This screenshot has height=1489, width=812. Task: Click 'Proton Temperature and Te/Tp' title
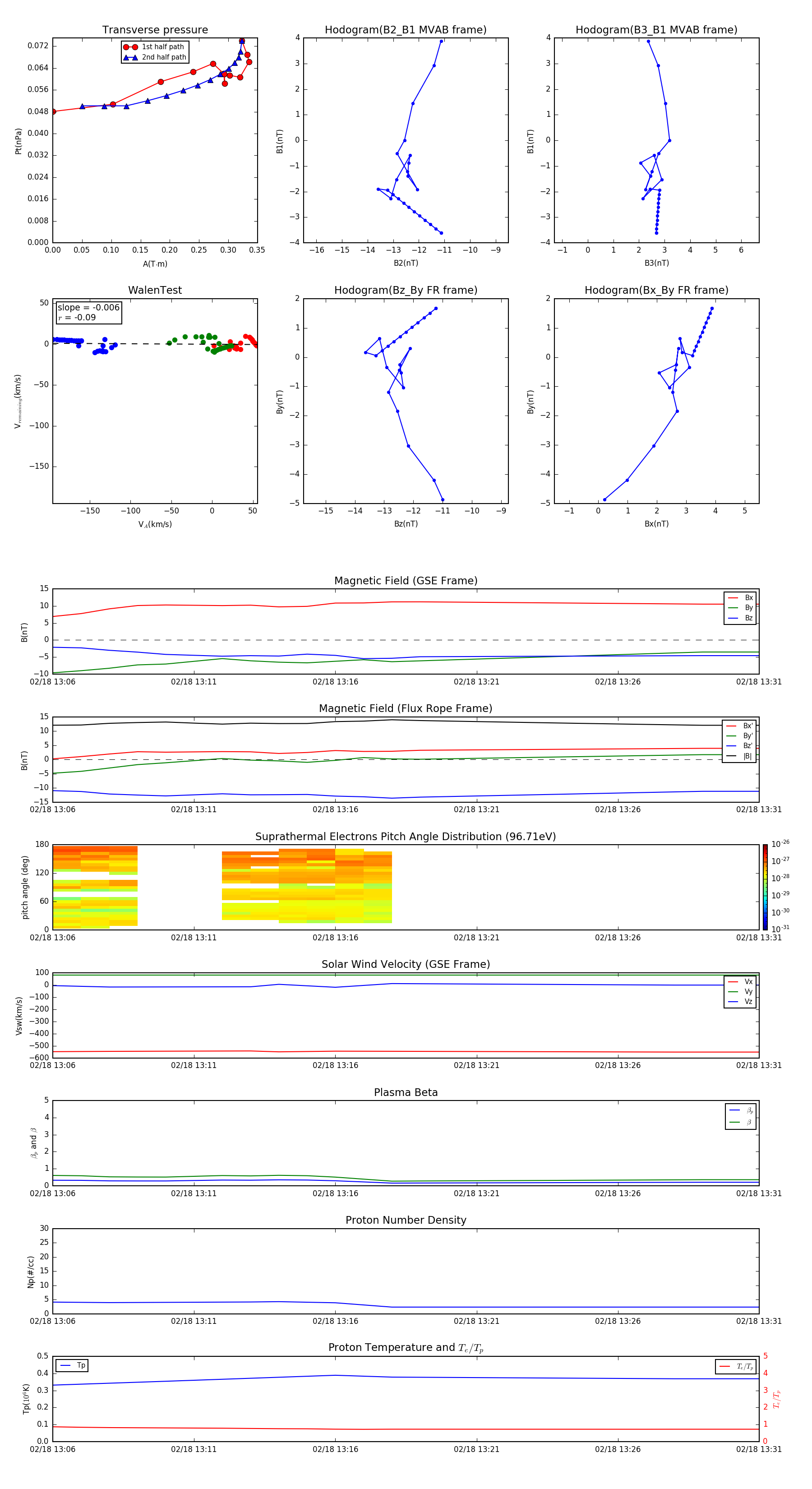tap(406, 1348)
